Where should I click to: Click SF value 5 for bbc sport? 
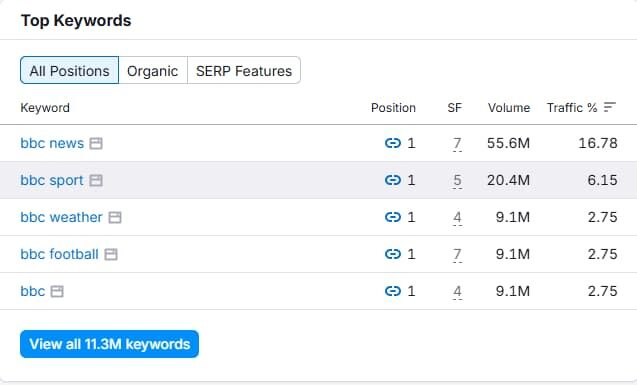coord(457,180)
